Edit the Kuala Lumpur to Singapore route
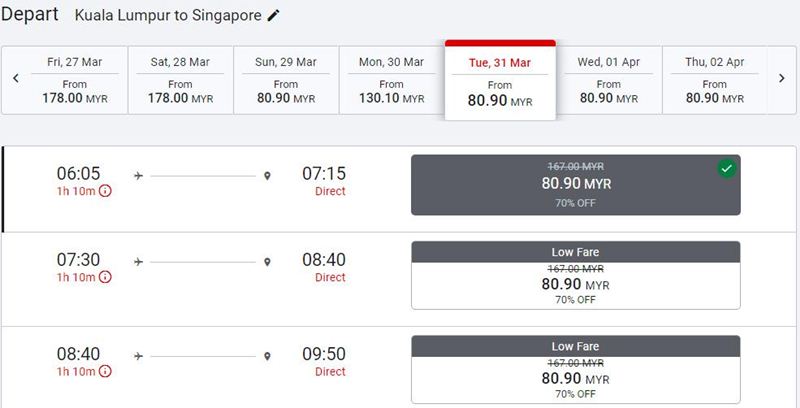The width and height of the screenshot is (800, 408). [x=273, y=15]
